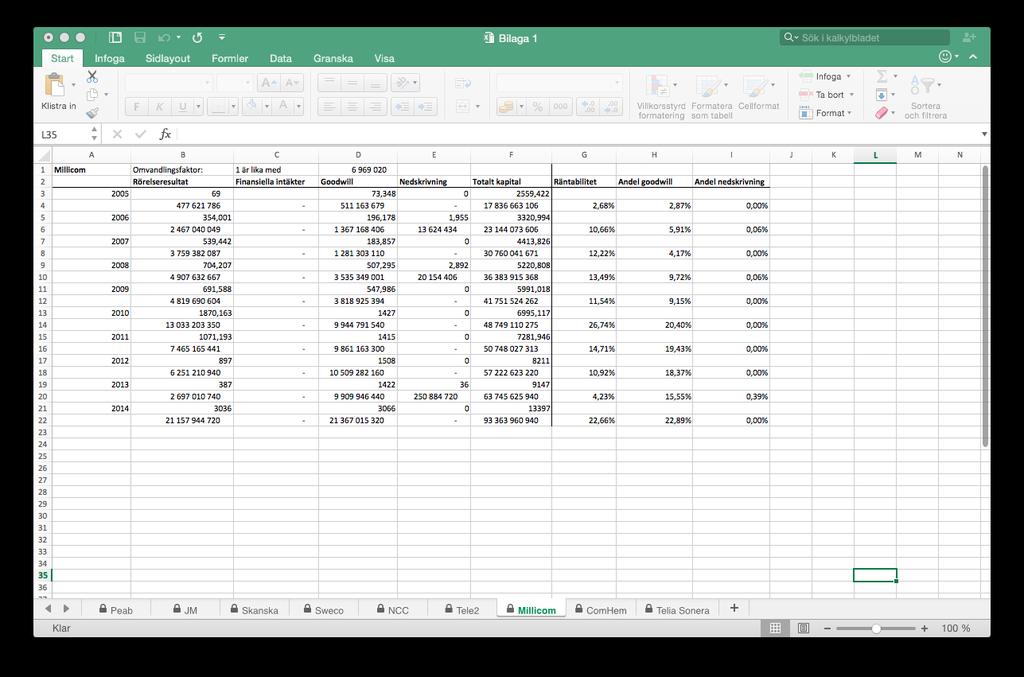The image size is (1024, 677).
Task: Click the page layout icon in title bar
Action: pyautogui.click(x=115, y=37)
